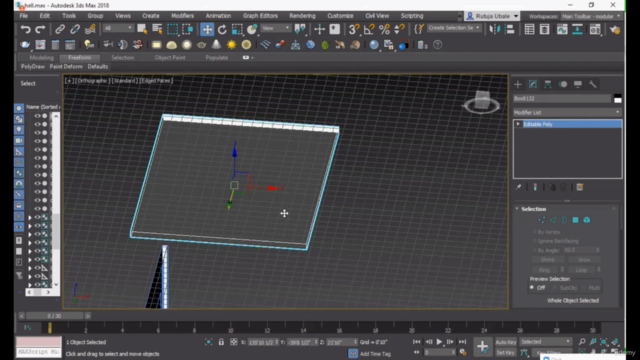Activate the Select Object tool
This screenshot has width=640, height=360.
[x=142, y=29]
